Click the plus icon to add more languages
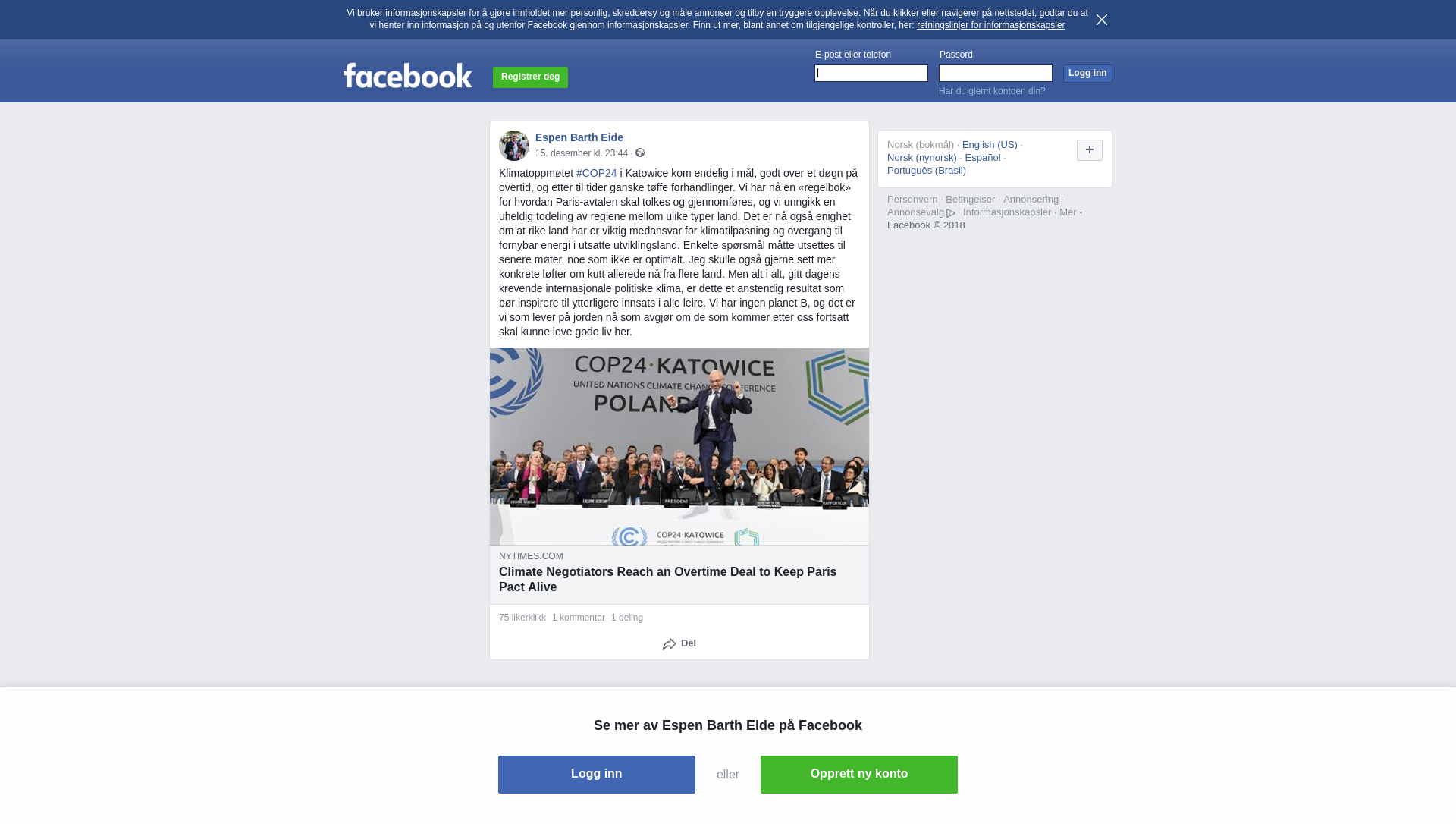The width and height of the screenshot is (1456, 824). 1089,150
